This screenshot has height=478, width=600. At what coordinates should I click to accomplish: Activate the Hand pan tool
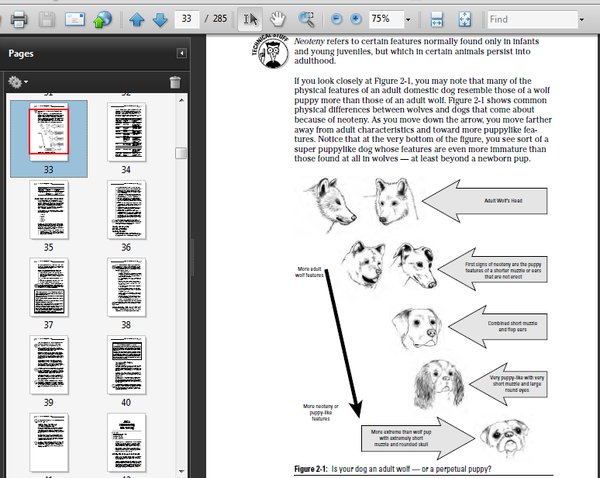tap(278, 19)
